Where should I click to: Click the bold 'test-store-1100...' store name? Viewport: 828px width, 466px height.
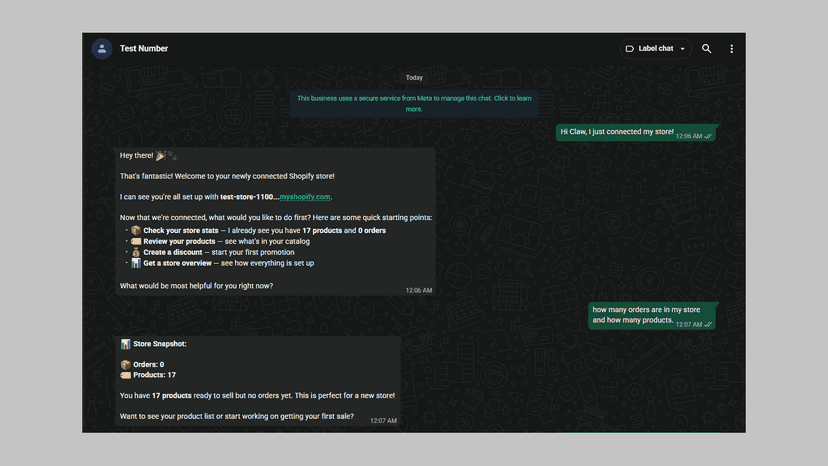[249, 197]
